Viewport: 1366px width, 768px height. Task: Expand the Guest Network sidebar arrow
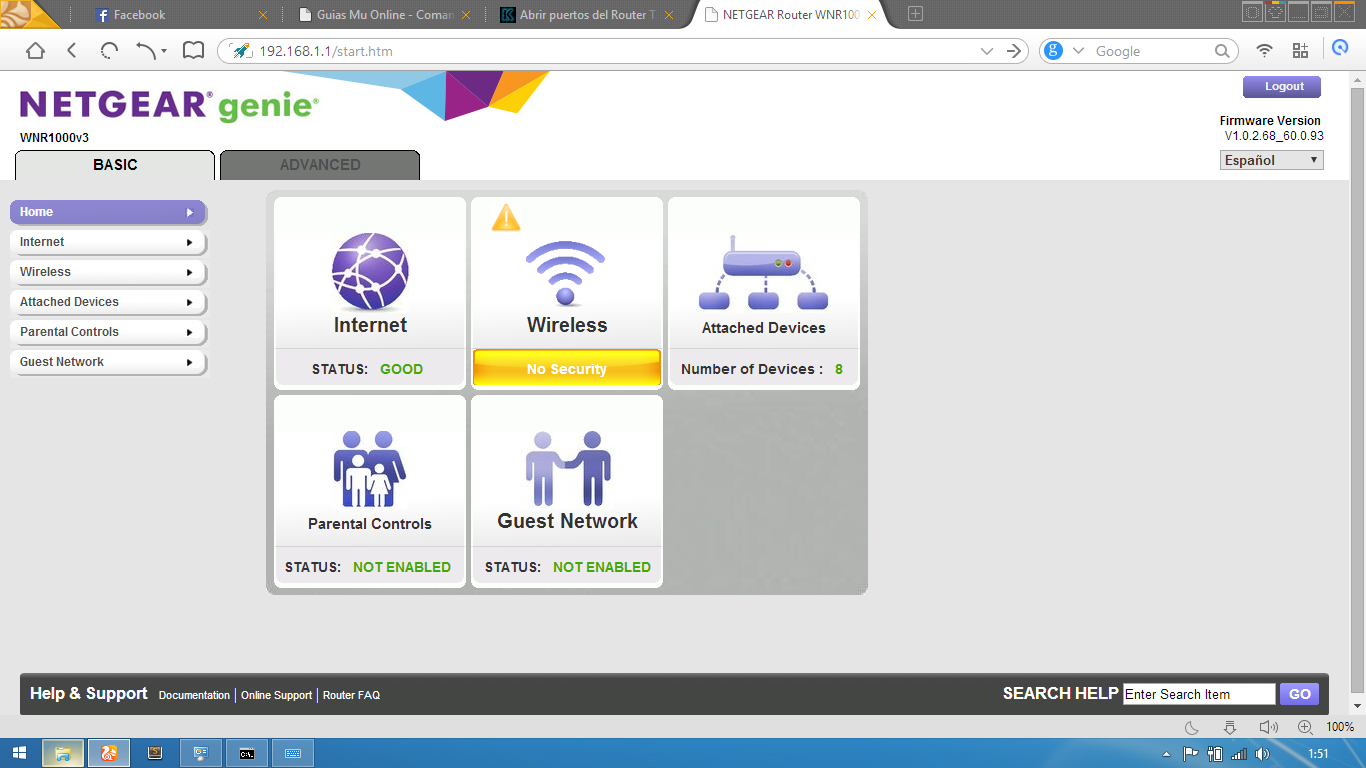tap(190, 362)
